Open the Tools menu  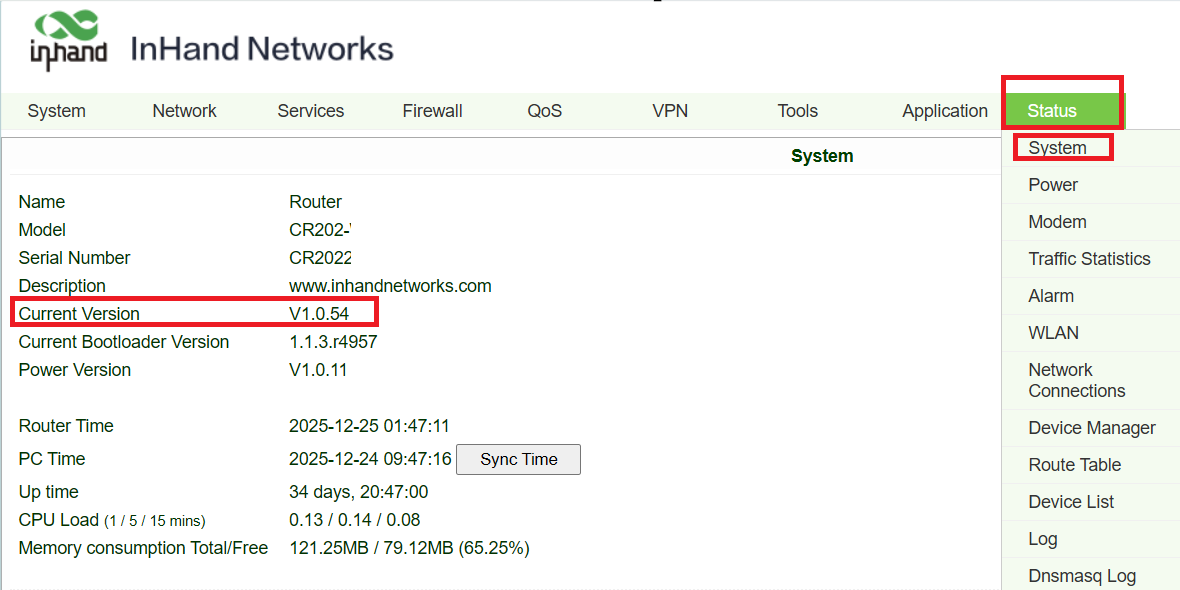point(797,111)
